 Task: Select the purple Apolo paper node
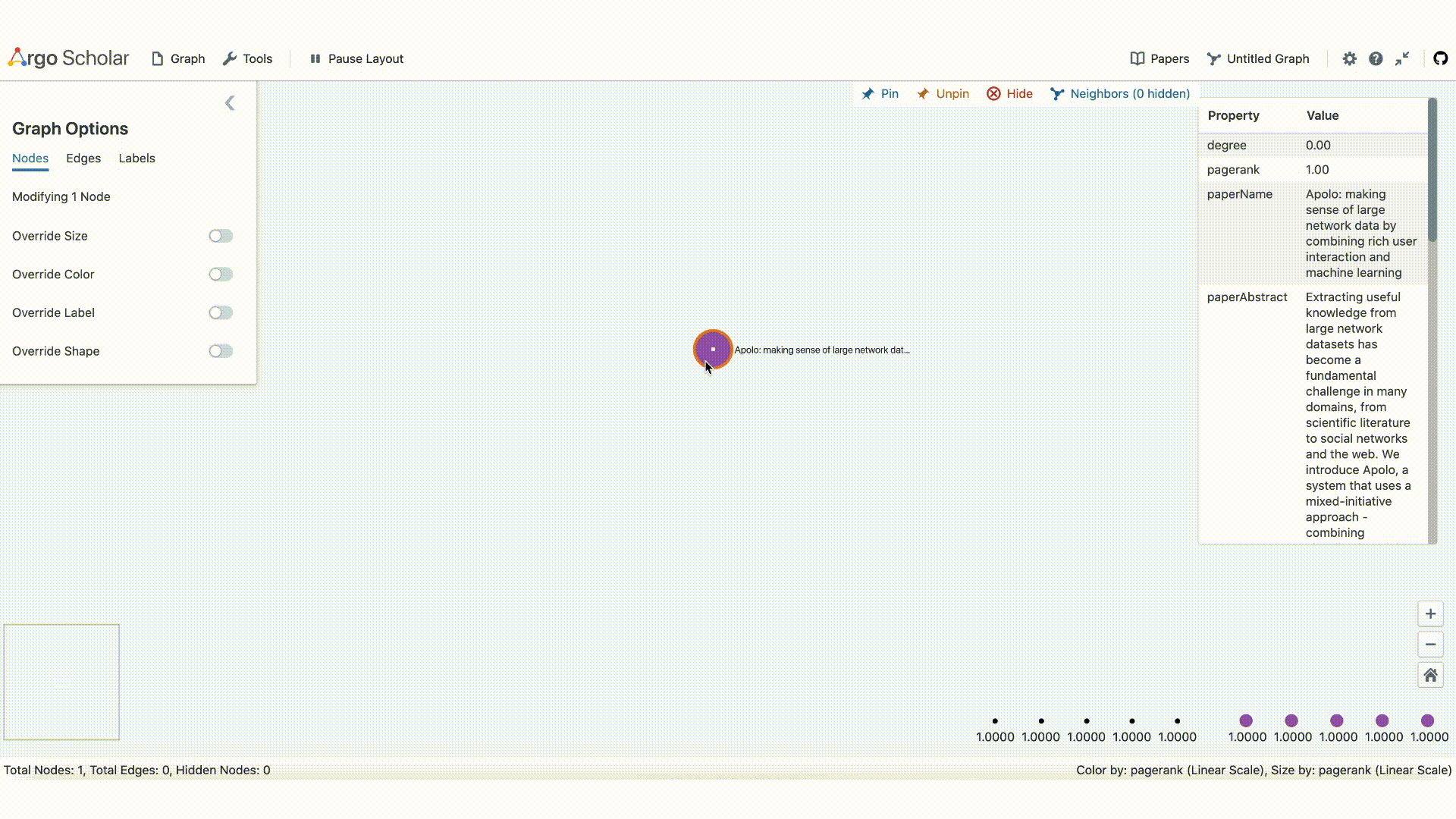(x=712, y=349)
